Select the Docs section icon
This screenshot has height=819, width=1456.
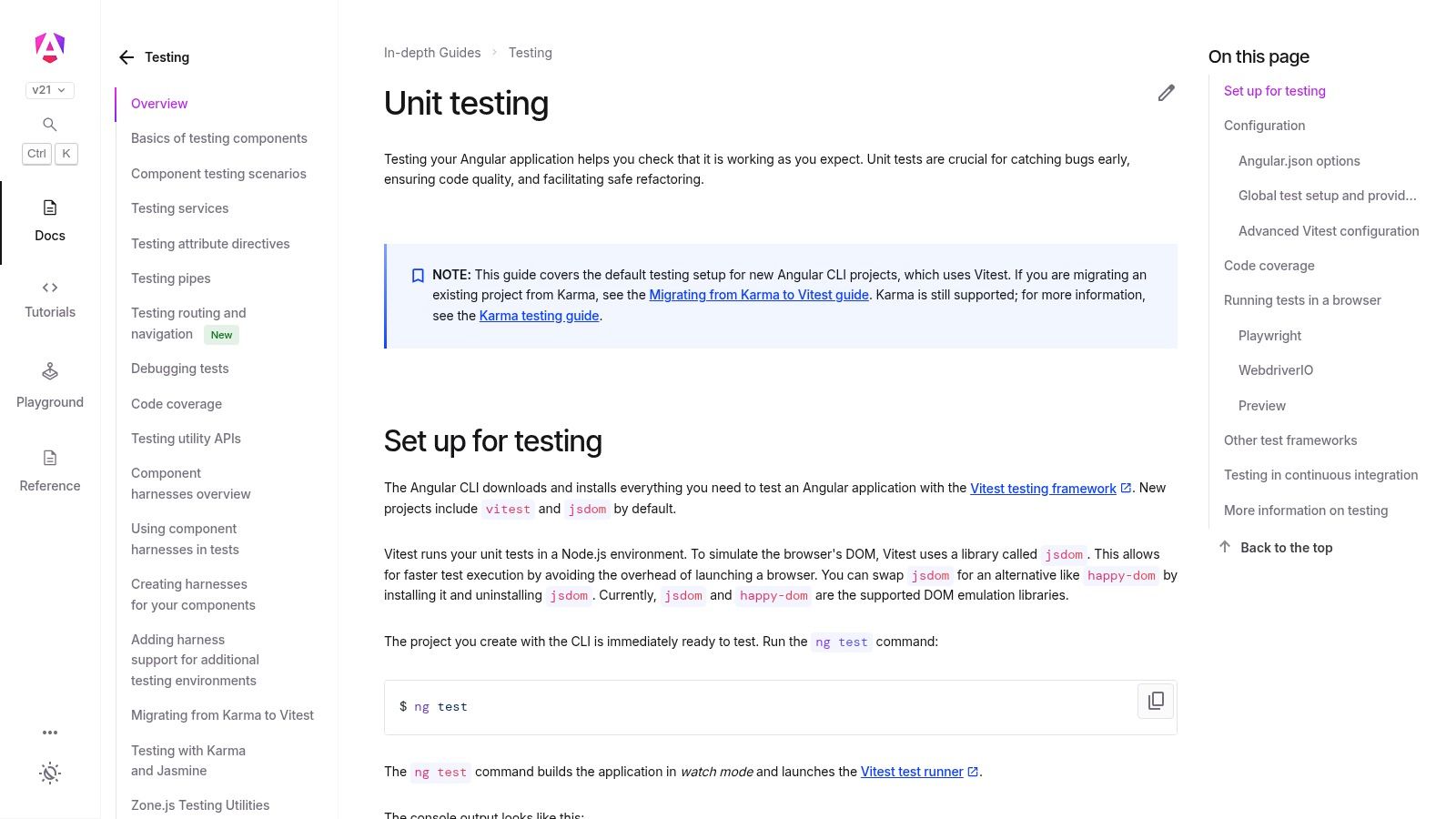pos(49,218)
